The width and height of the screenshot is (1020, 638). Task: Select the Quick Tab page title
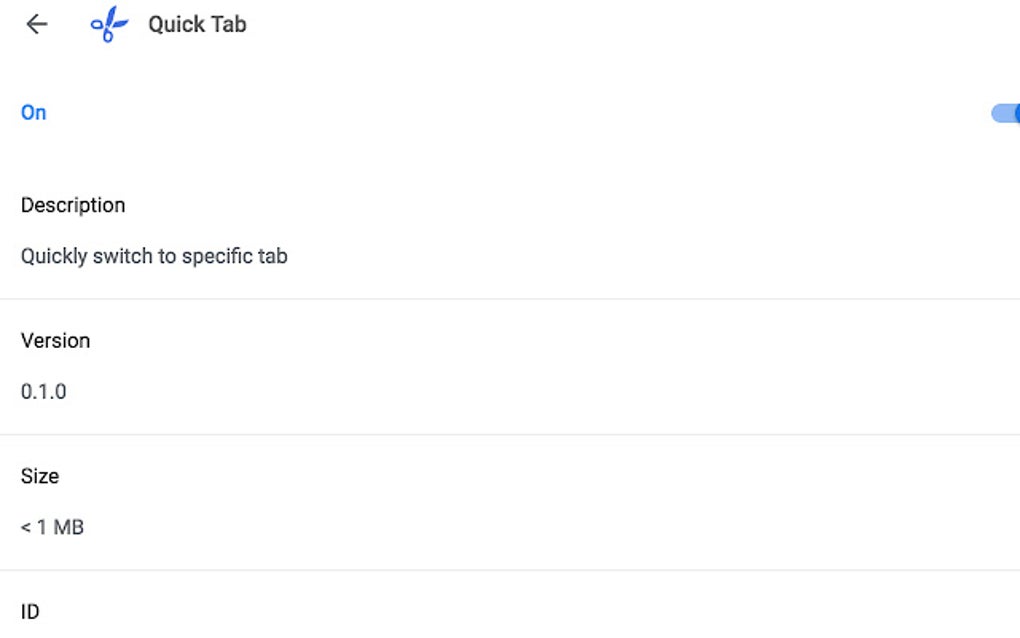[196, 24]
